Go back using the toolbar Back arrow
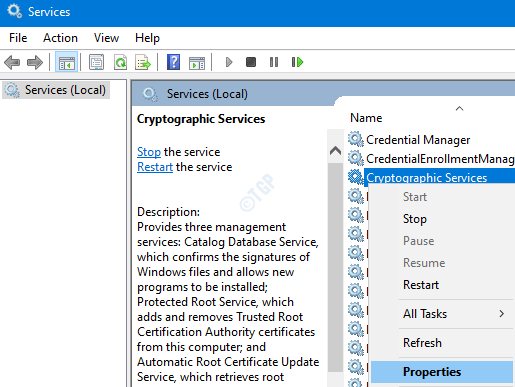This screenshot has width=515, height=387. [x=12, y=62]
